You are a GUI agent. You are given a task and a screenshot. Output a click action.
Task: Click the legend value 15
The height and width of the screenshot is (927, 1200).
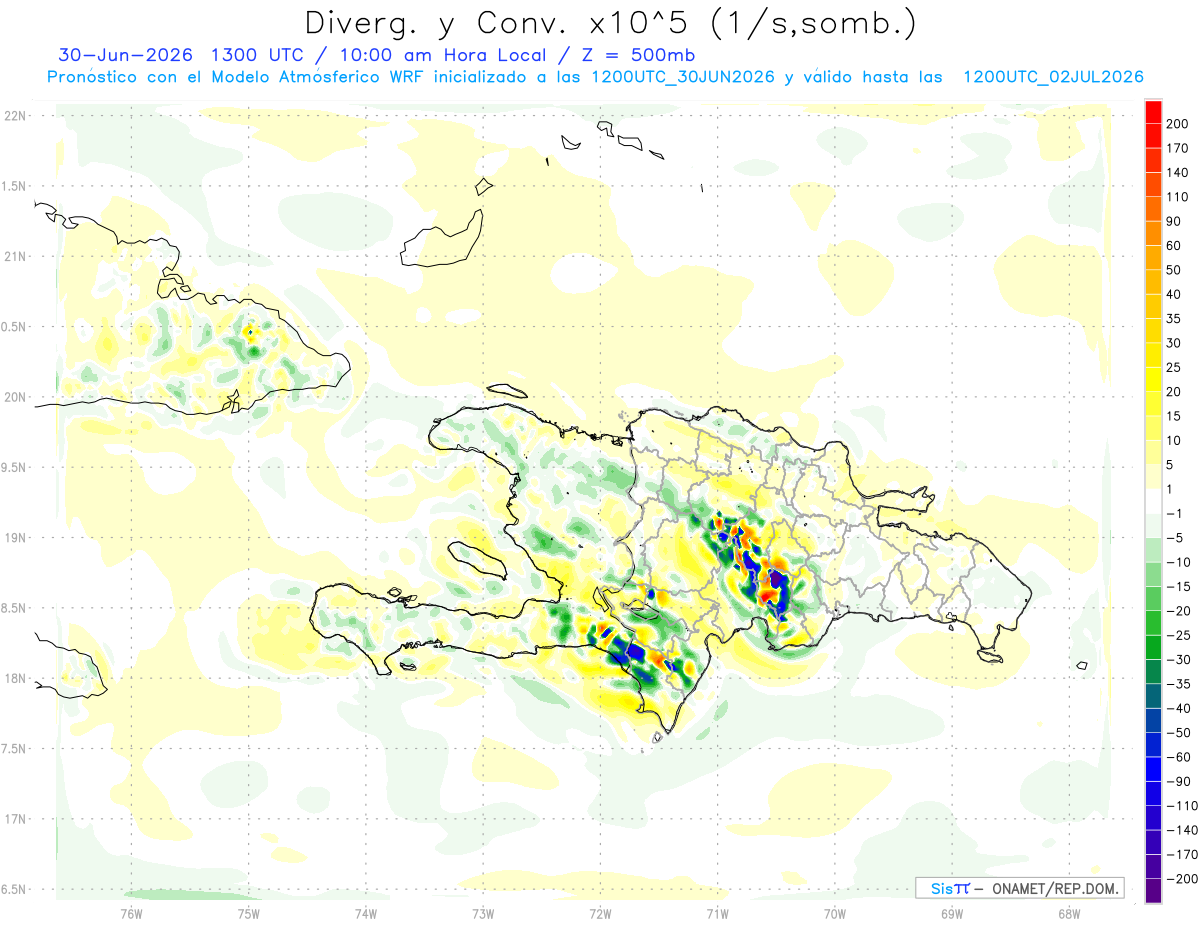click(x=1176, y=416)
